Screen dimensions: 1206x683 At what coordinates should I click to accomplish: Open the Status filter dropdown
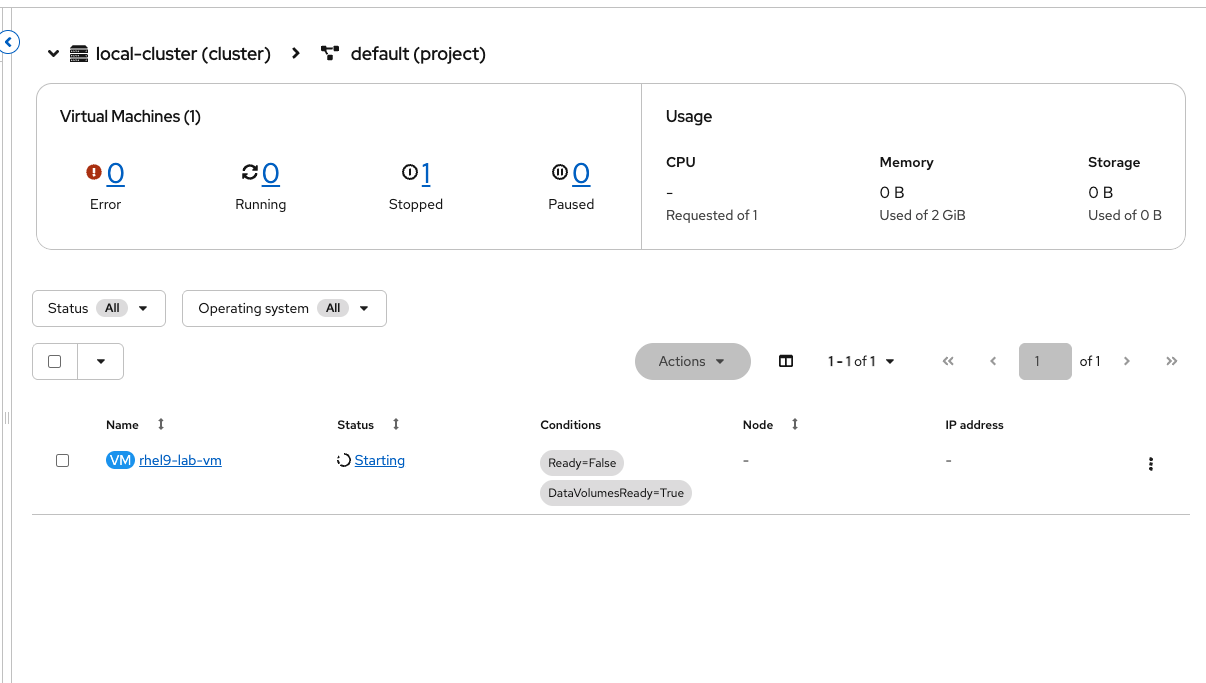(99, 308)
